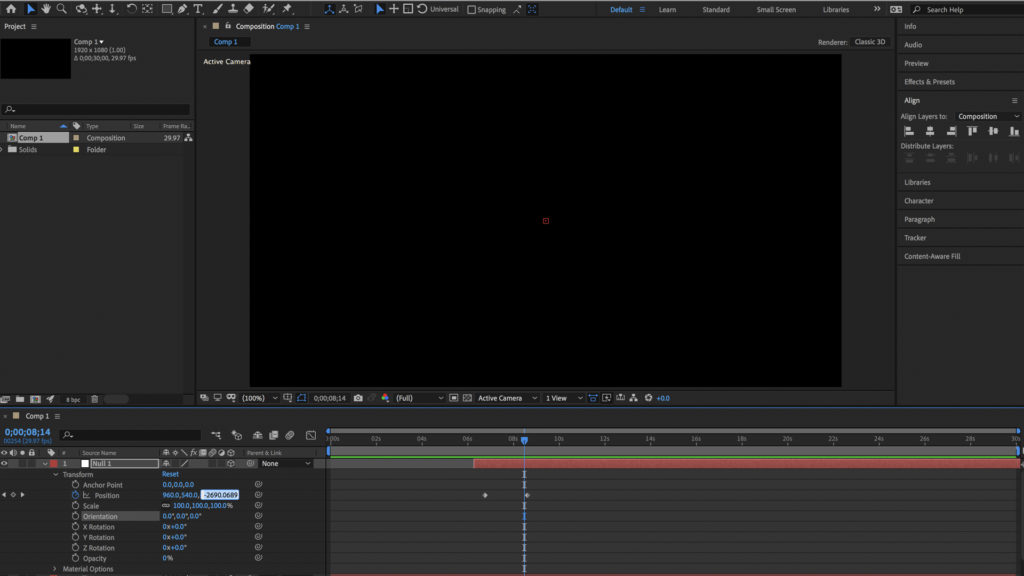1024x576 pixels.
Task: Expand the Material Options group
Action: pyautogui.click(x=55, y=569)
